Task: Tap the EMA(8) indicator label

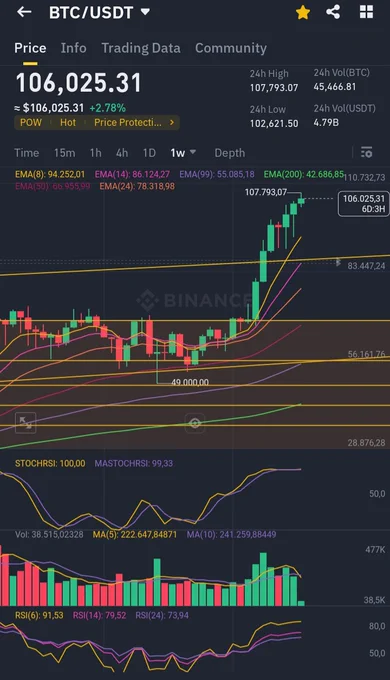Action: pos(50,175)
